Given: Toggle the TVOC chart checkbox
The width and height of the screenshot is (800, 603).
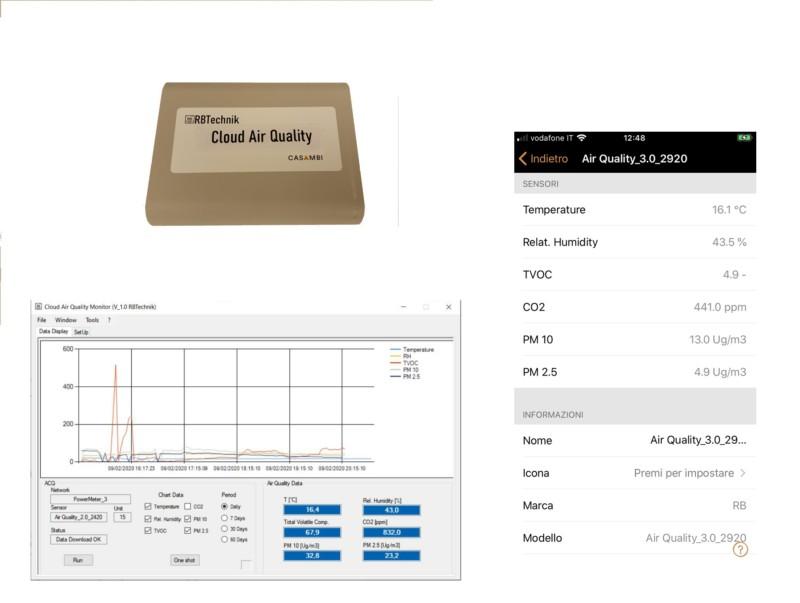Looking at the screenshot, I should 148,531.
